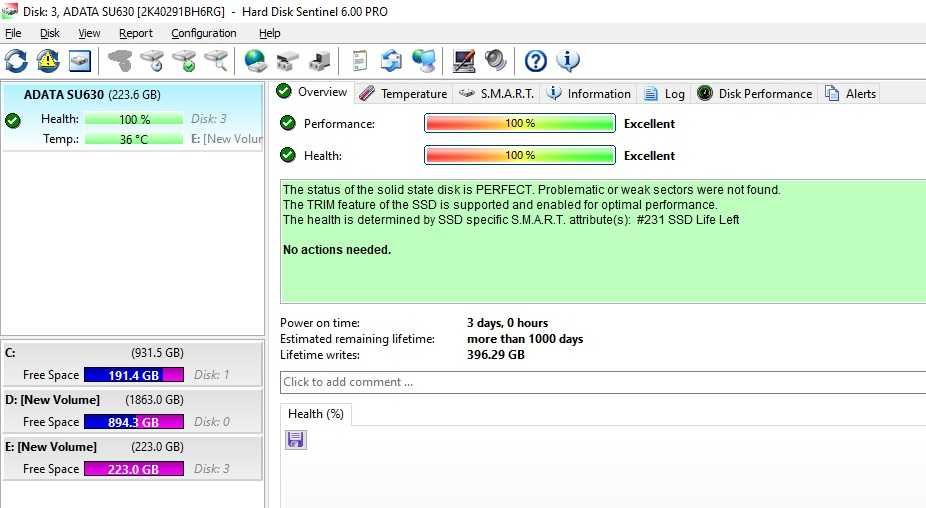Viewport: 926px width, 508px height.
Task: Switch to the Temperature tab
Action: coord(403,94)
